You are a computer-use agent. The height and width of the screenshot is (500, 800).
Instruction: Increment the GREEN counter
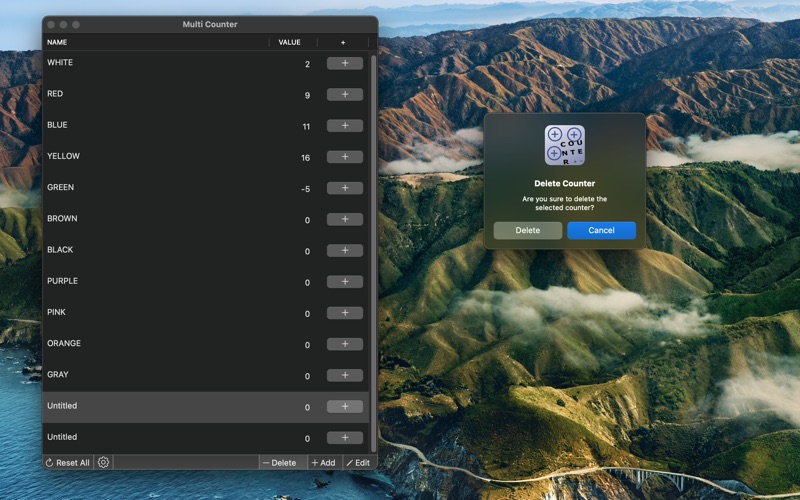344,188
